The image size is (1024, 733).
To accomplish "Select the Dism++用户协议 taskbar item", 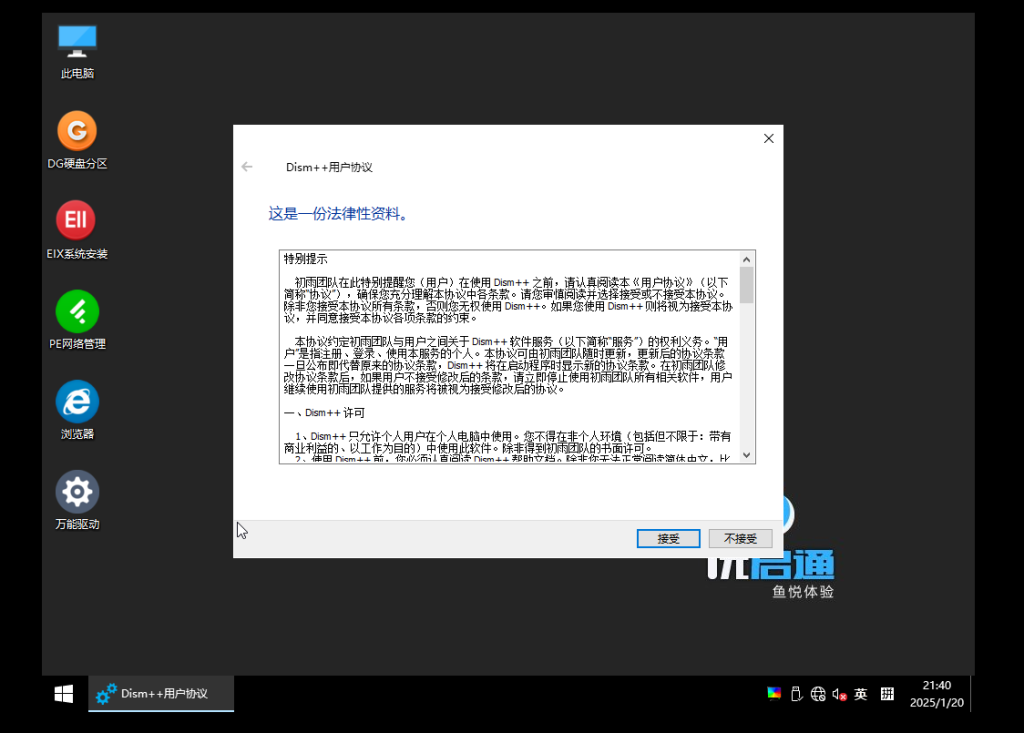I will tap(162, 694).
